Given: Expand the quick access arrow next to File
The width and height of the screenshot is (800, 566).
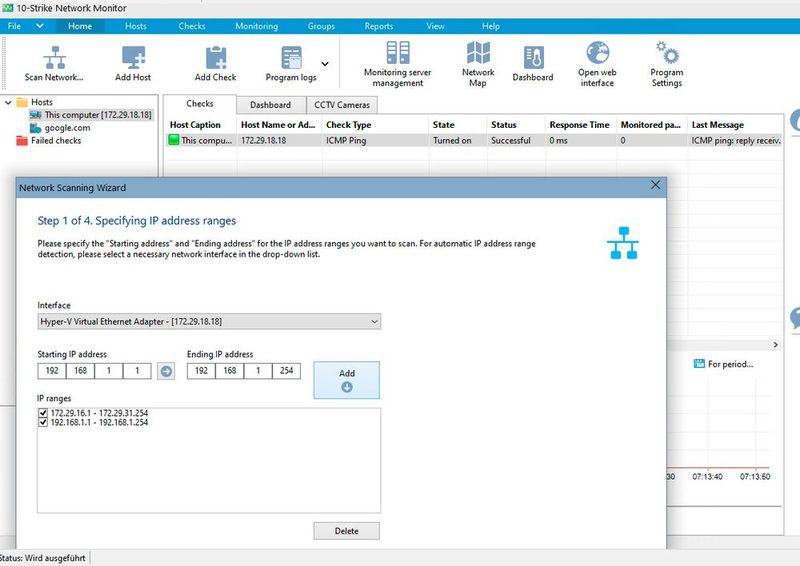Looking at the screenshot, I should 39,26.
